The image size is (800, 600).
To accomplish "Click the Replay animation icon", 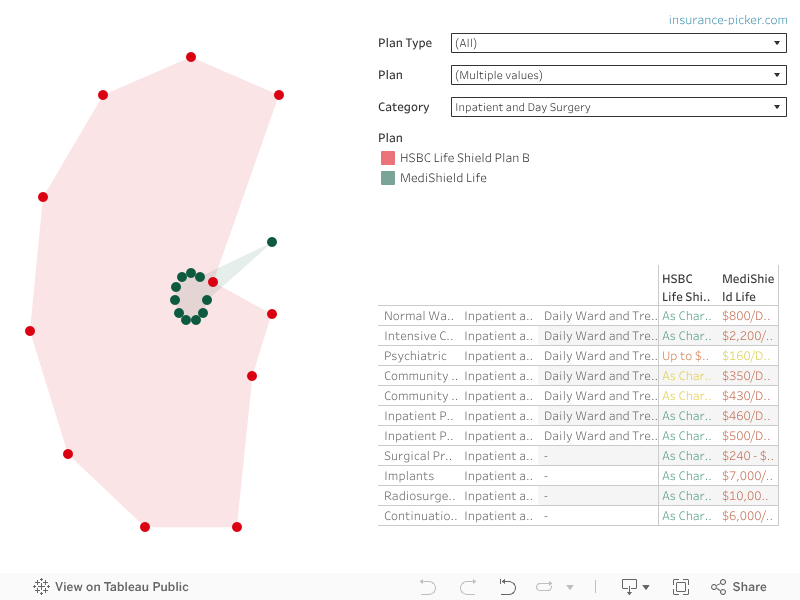I will 507,587.
